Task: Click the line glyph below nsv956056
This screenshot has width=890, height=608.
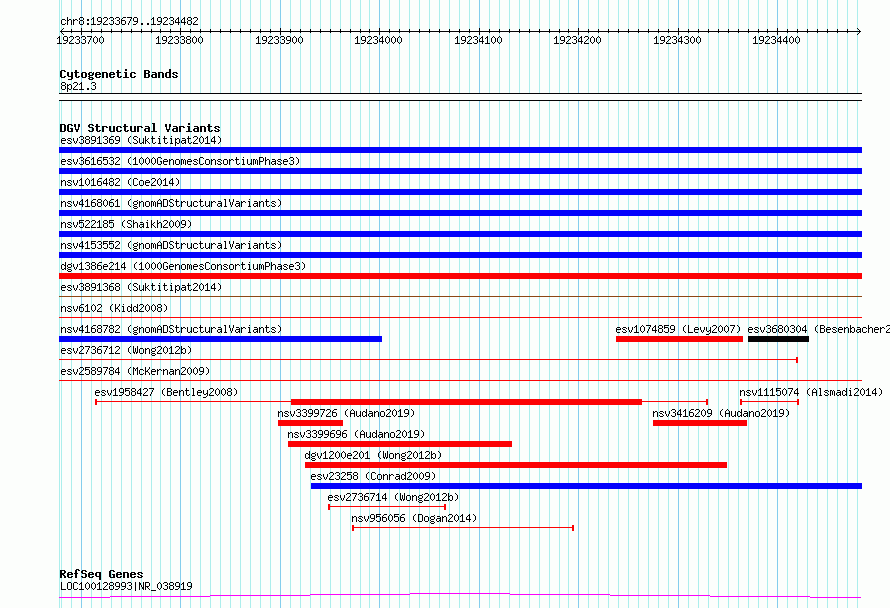Action: click(463, 528)
